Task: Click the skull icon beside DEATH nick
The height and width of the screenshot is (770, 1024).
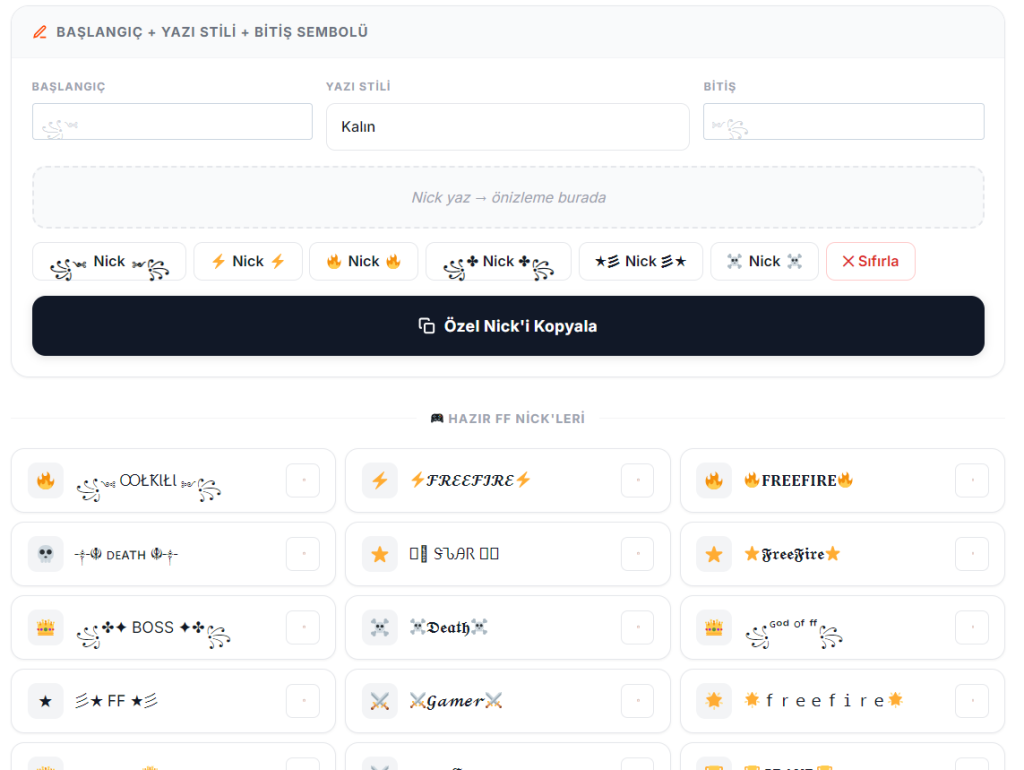Action: coord(46,554)
